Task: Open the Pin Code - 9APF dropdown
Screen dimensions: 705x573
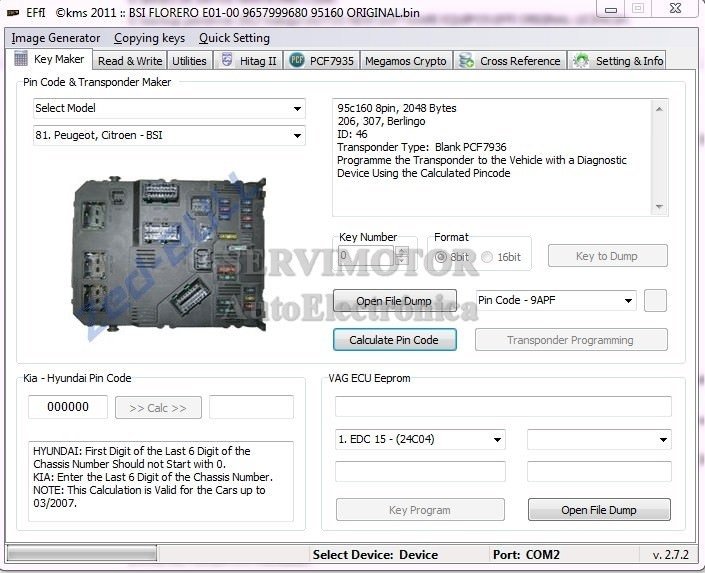Action: tap(628, 300)
